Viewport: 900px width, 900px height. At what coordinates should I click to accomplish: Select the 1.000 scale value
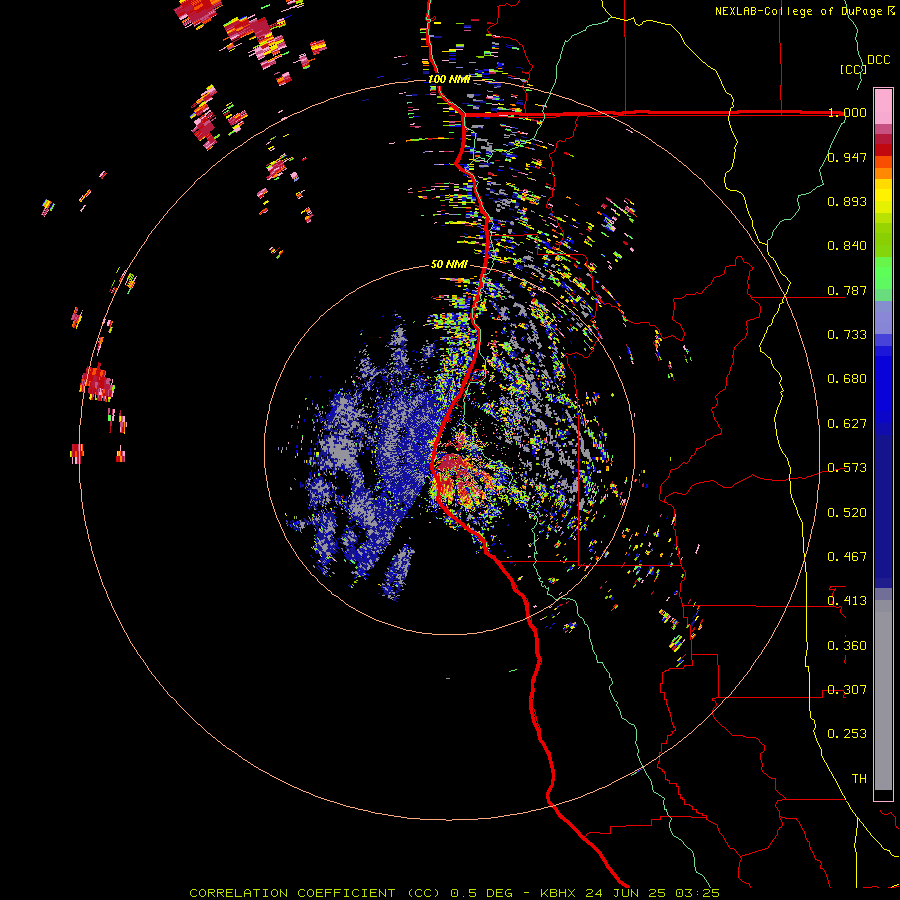(847, 112)
